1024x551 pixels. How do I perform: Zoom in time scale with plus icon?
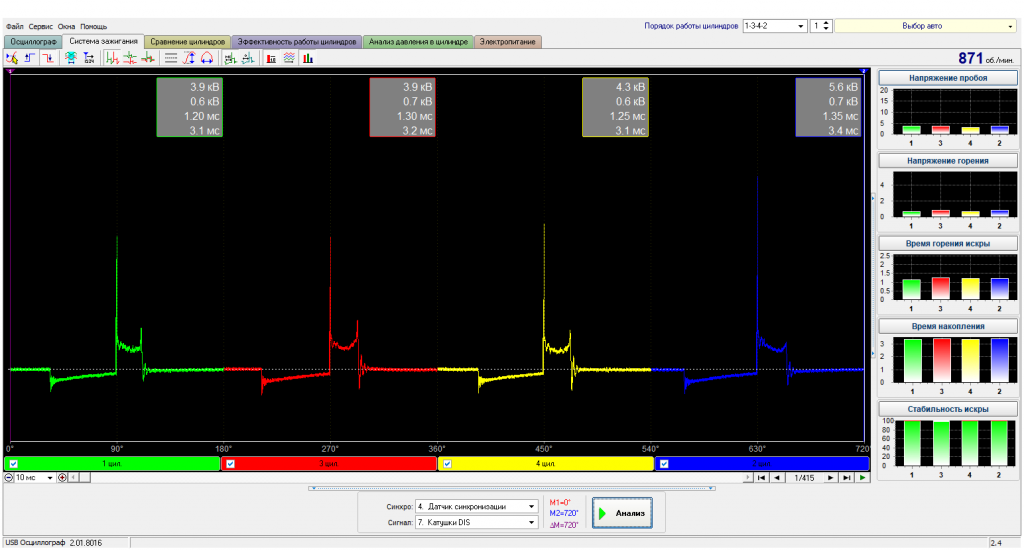pyautogui.click(x=62, y=478)
